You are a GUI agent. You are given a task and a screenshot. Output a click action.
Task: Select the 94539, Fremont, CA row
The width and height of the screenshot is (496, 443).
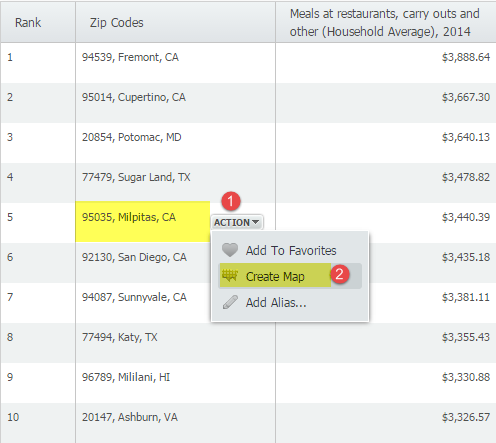click(x=248, y=63)
